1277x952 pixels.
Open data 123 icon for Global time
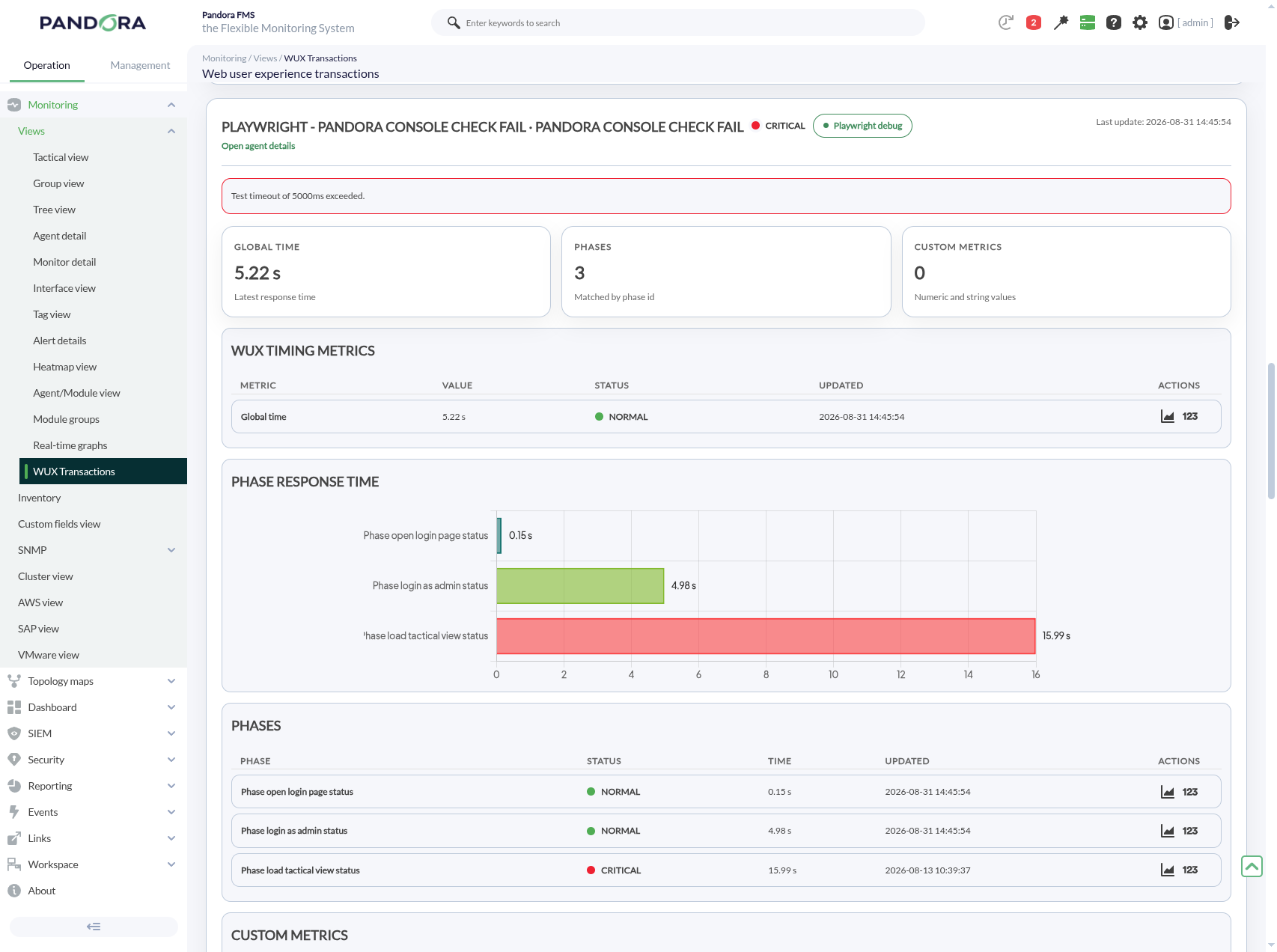coord(1190,416)
